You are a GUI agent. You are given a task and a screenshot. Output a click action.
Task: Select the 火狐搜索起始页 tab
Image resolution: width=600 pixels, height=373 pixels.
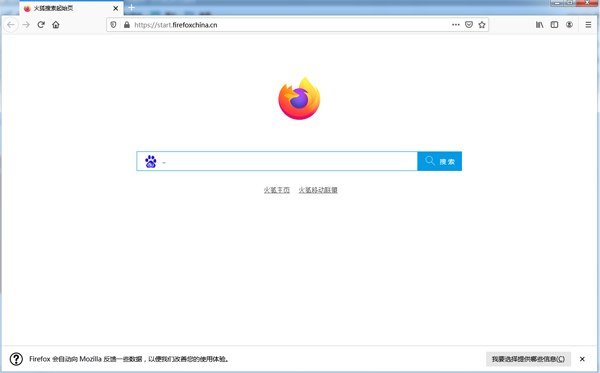tap(71, 8)
